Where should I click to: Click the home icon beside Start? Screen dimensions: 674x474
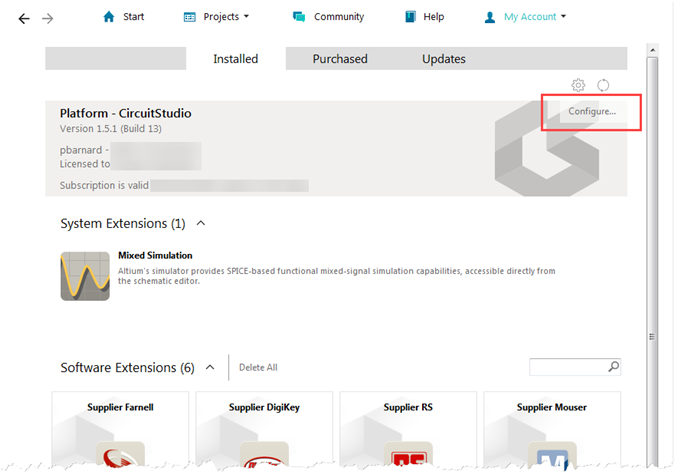109,17
